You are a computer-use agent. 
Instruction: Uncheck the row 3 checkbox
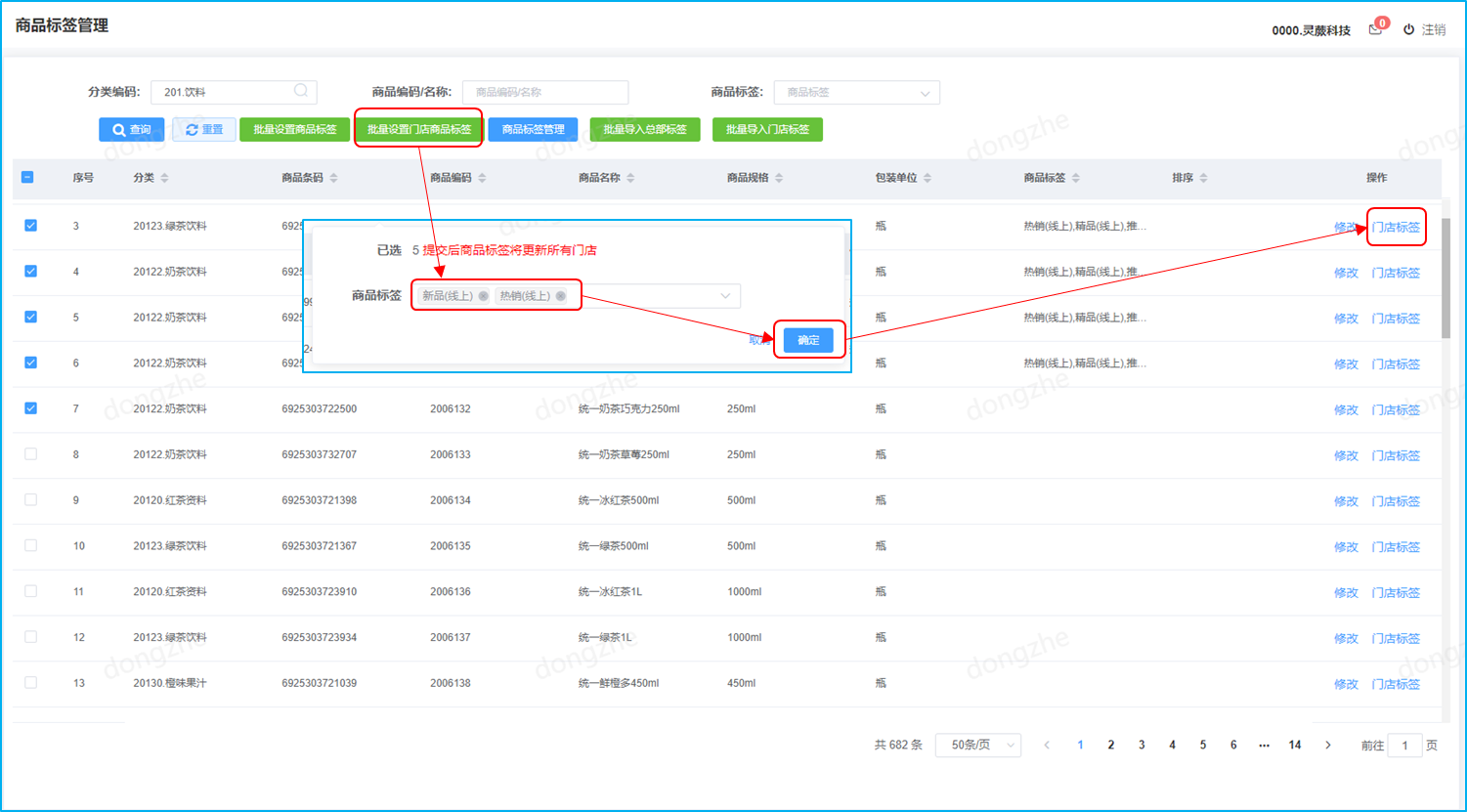click(x=30, y=226)
